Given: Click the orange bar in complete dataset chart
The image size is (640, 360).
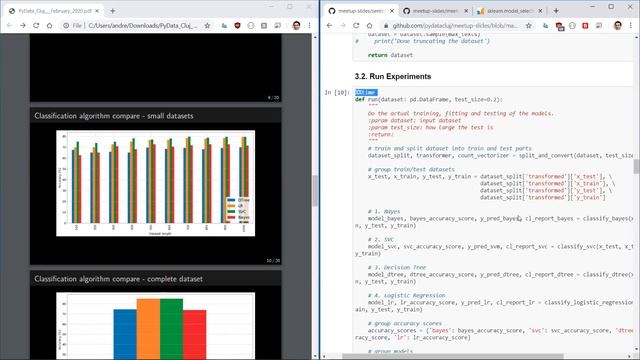Looking at the screenshot, I should (x=148, y=329).
